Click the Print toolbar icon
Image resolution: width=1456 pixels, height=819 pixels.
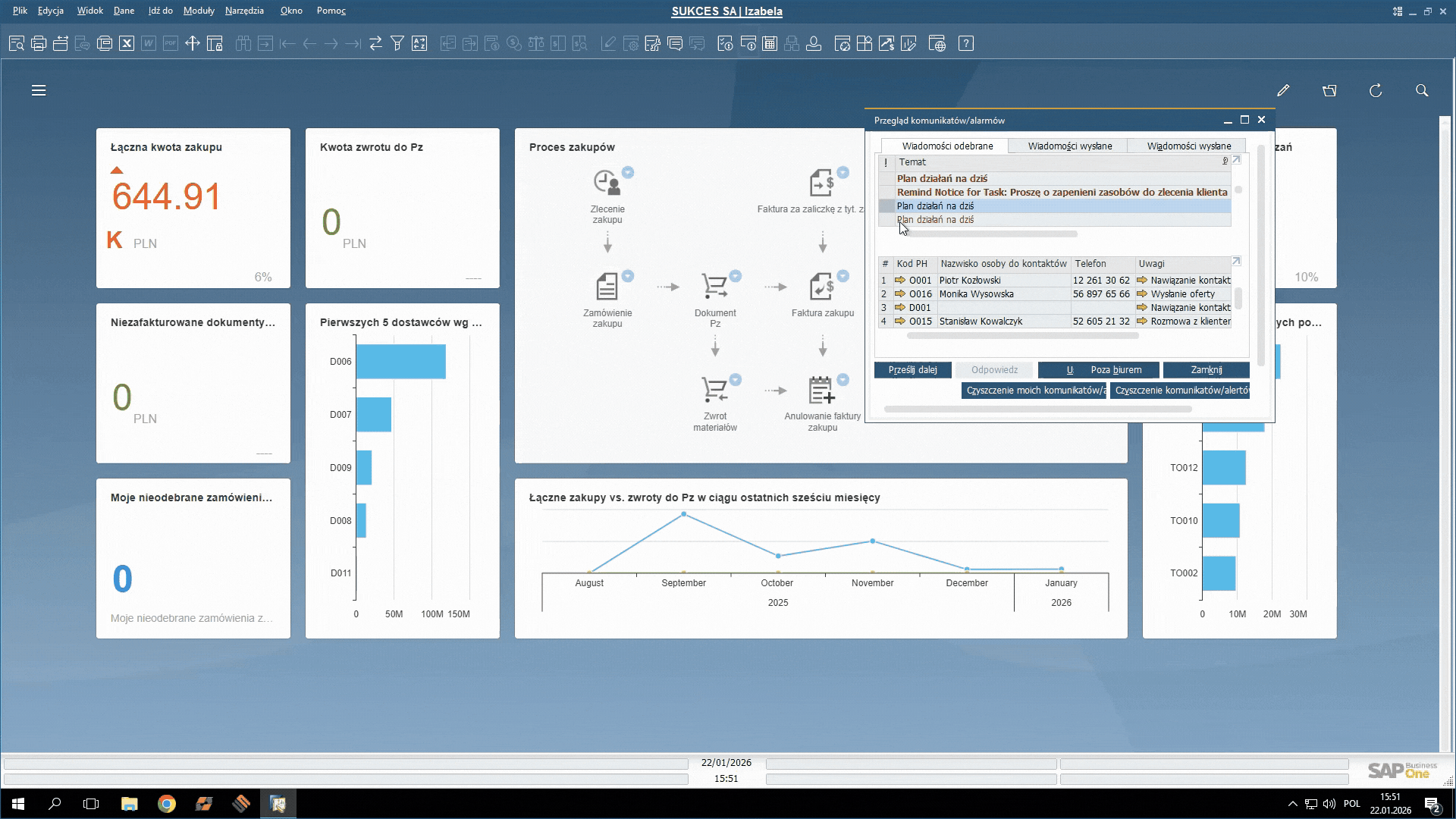39,43
